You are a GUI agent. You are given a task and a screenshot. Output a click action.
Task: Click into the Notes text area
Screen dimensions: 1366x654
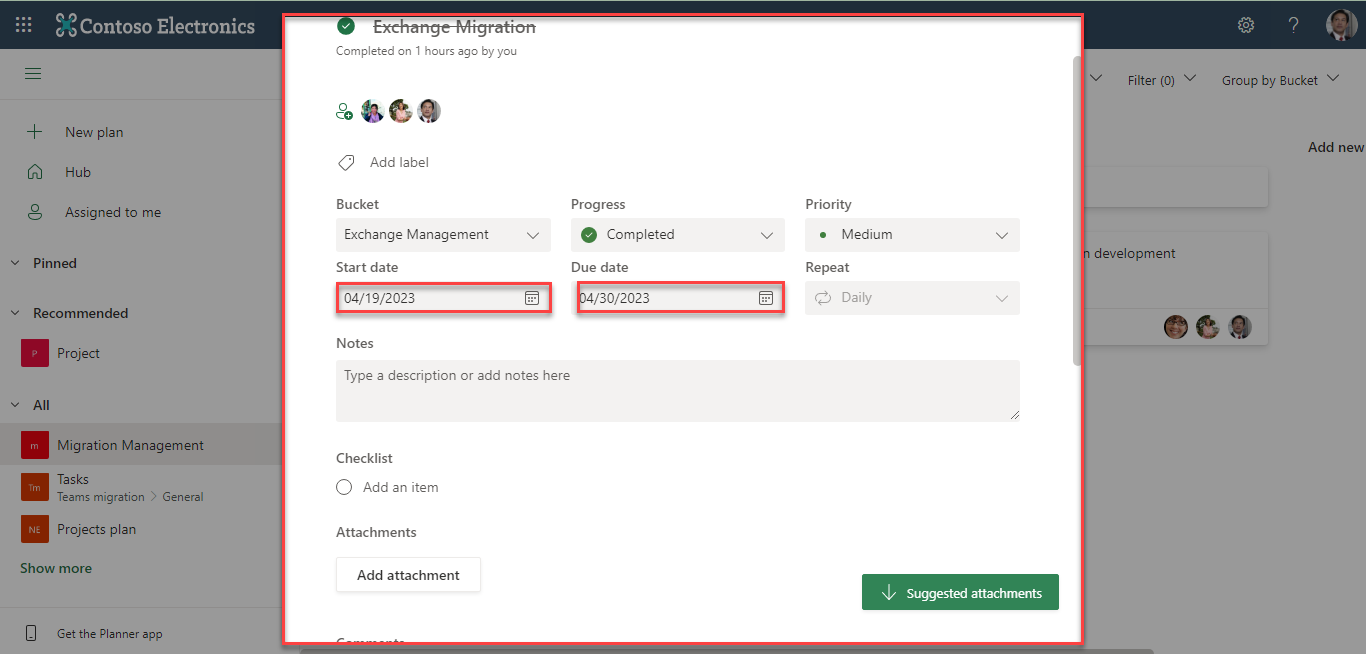677,390
